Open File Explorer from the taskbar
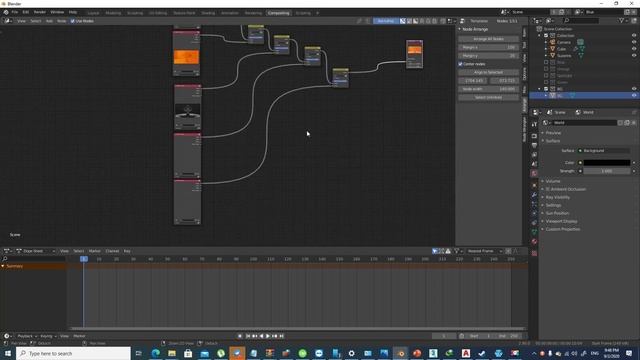This screenshot has width=640, height=360. coord(172,353)
